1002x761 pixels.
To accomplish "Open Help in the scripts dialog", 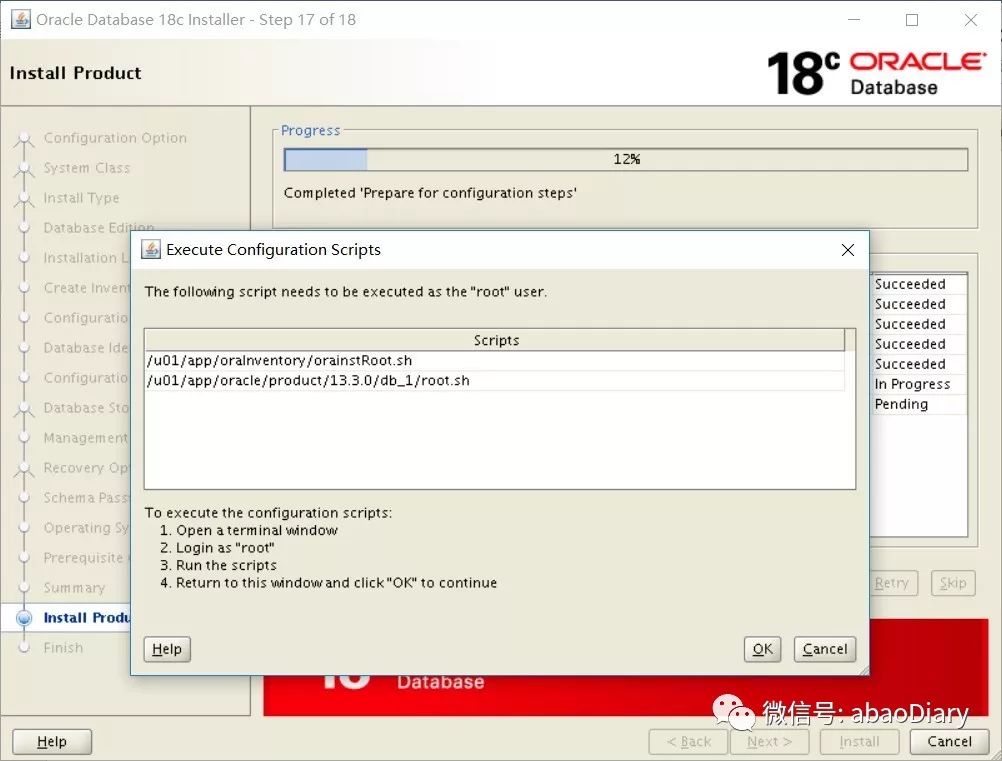I will pyautogui.click(x=167, y=649).
